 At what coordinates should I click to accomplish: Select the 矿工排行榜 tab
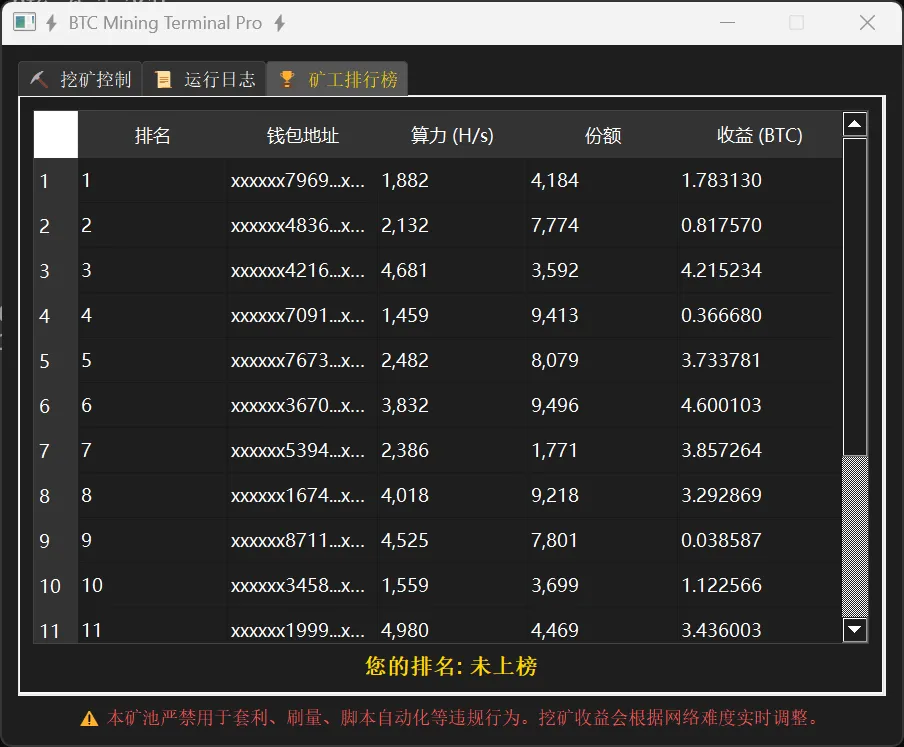click(337, 78)
